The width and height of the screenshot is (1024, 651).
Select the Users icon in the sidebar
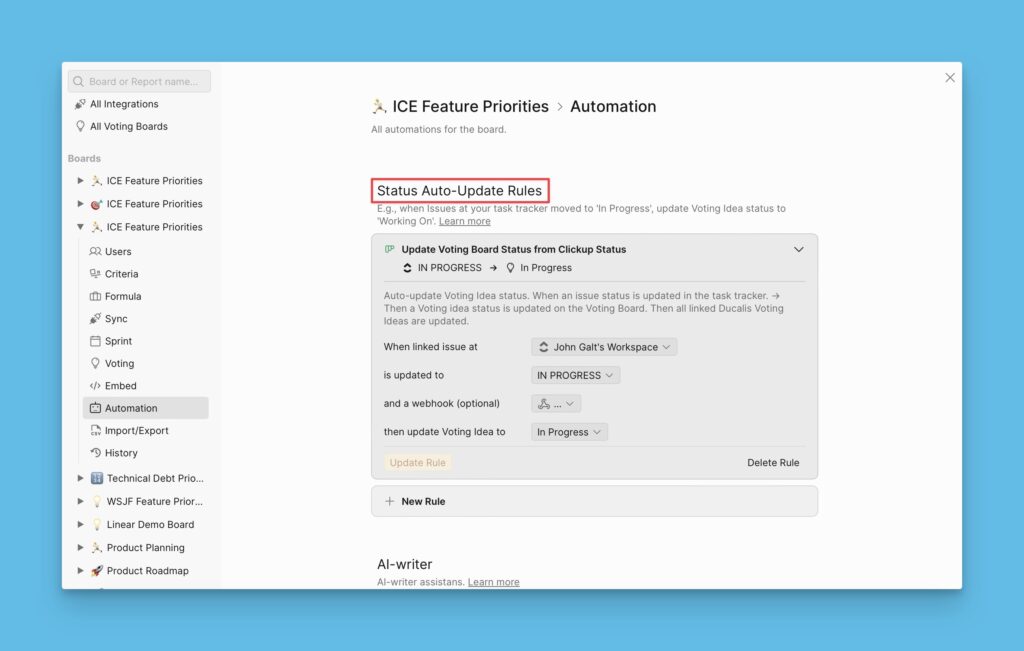[97, 251]
